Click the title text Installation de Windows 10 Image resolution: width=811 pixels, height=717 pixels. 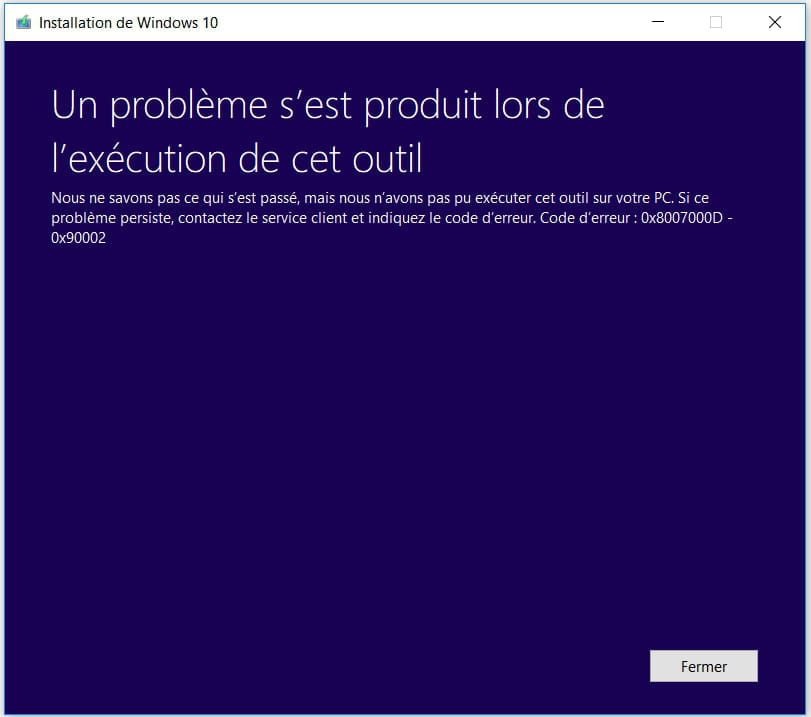pos(128,23)
